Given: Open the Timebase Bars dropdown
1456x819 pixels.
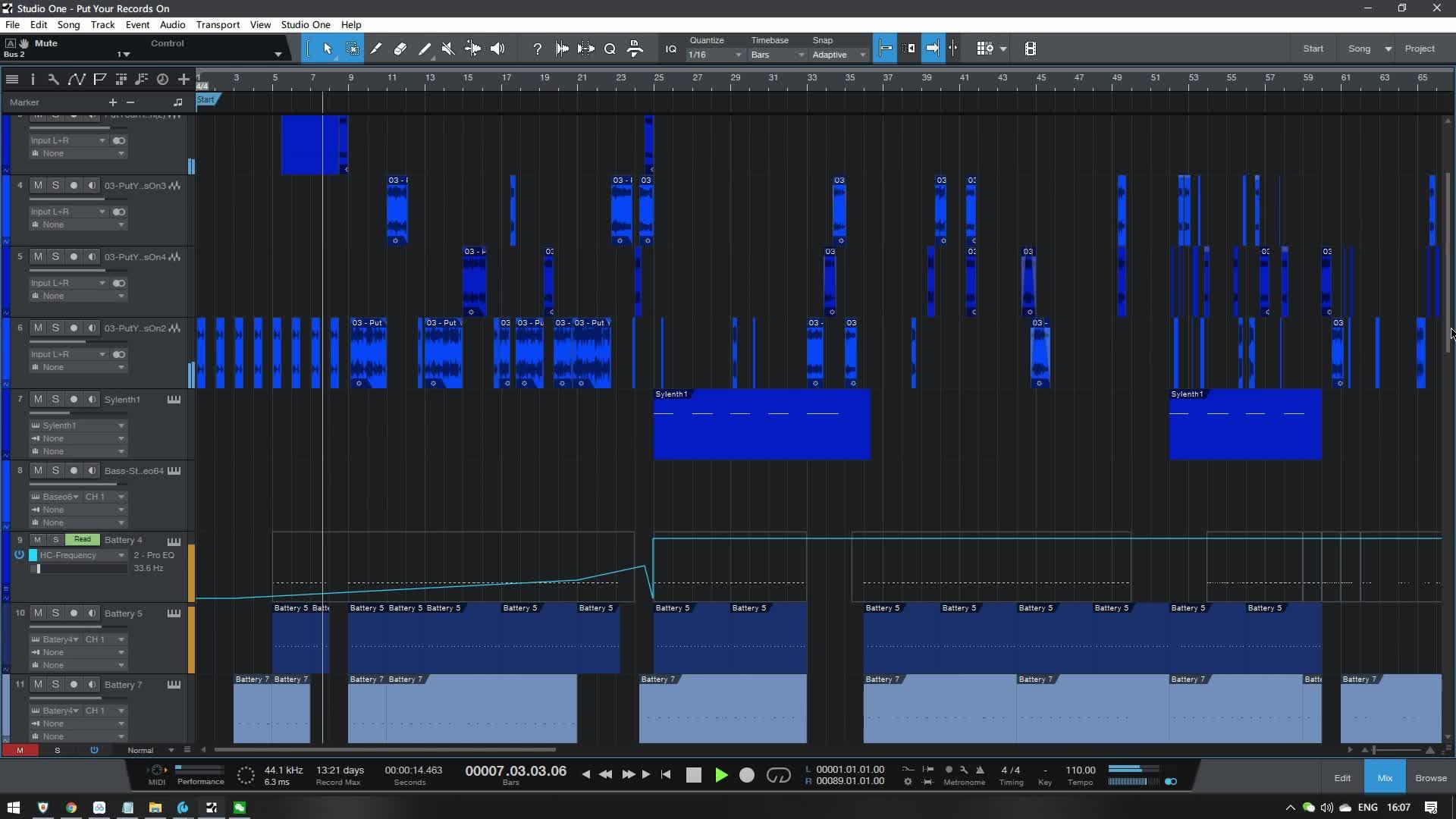Looking at the screenshot, I should coord(777,55).
